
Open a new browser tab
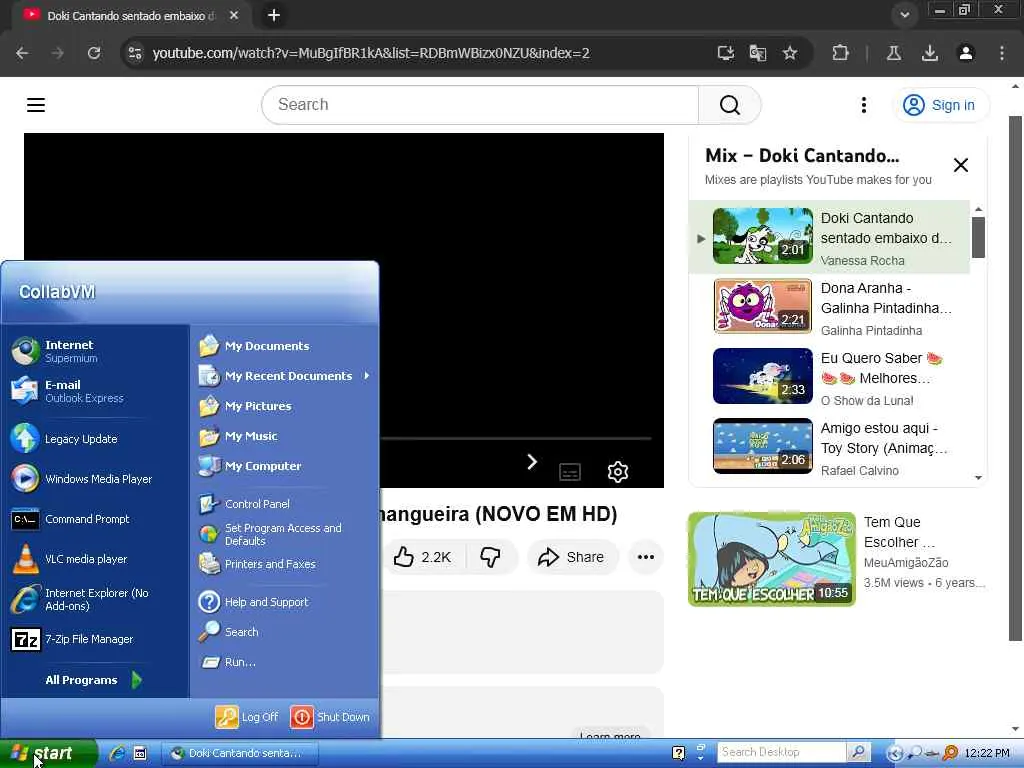[274, 15]
